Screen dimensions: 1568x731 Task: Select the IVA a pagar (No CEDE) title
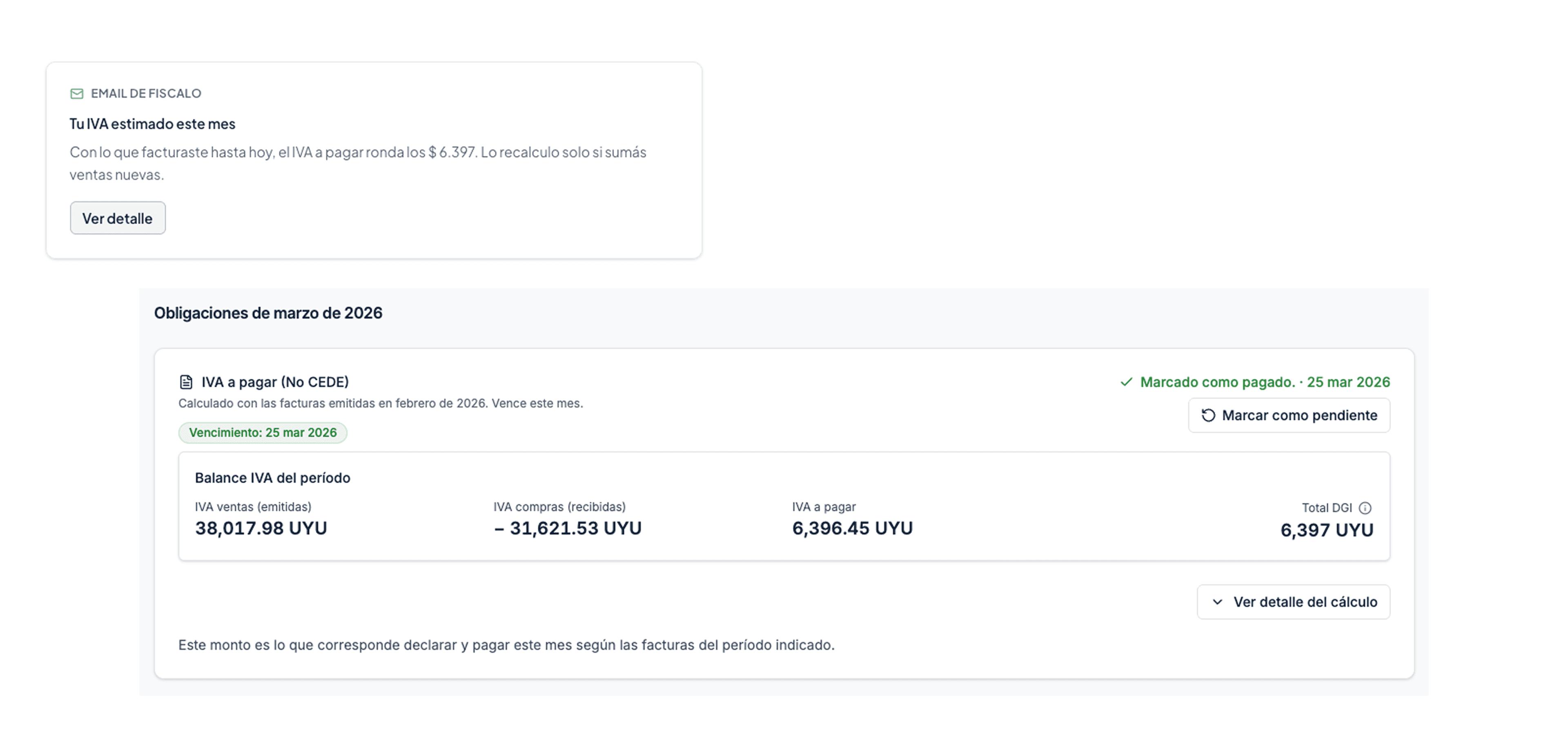pyautogui.click(x=275, y=382)
